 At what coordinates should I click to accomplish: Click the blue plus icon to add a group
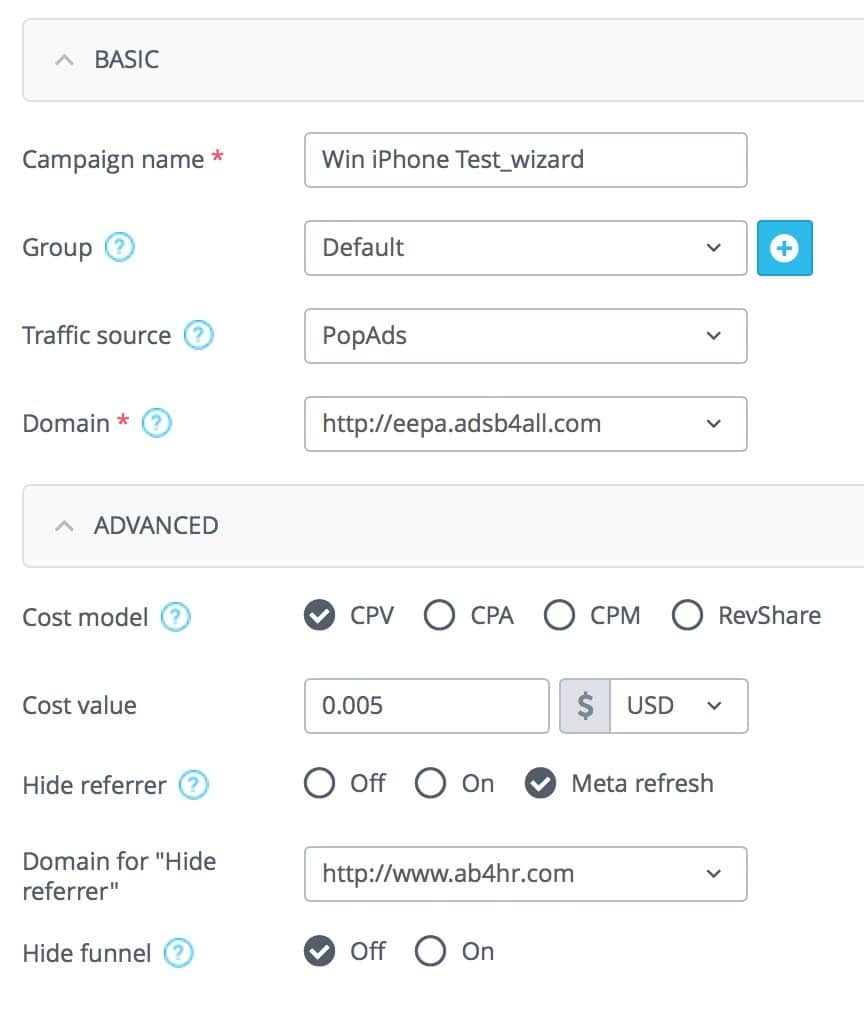tap(785, 247)
